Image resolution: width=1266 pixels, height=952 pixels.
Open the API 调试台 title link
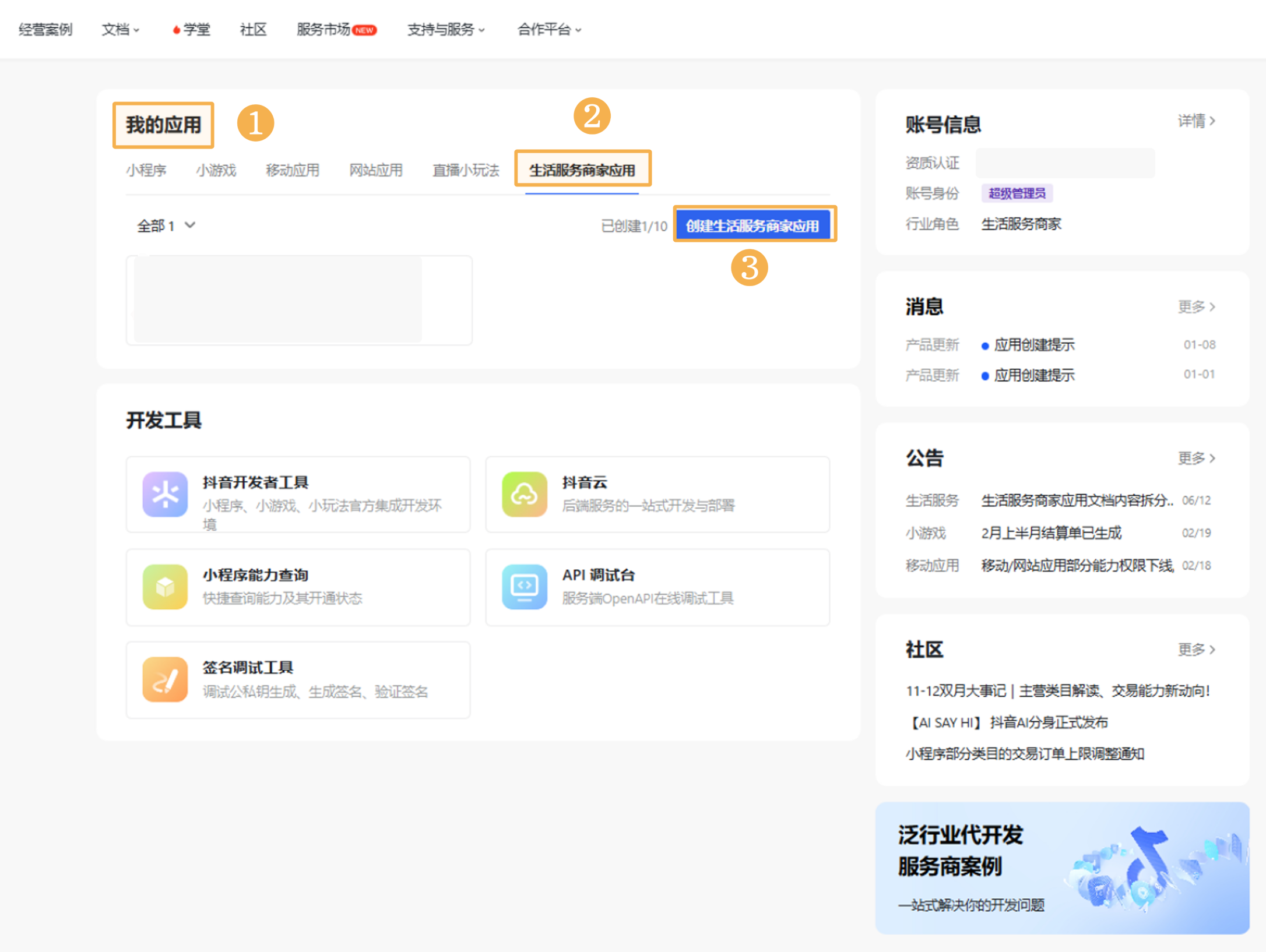pyautogui.click(x=598, y=575)
